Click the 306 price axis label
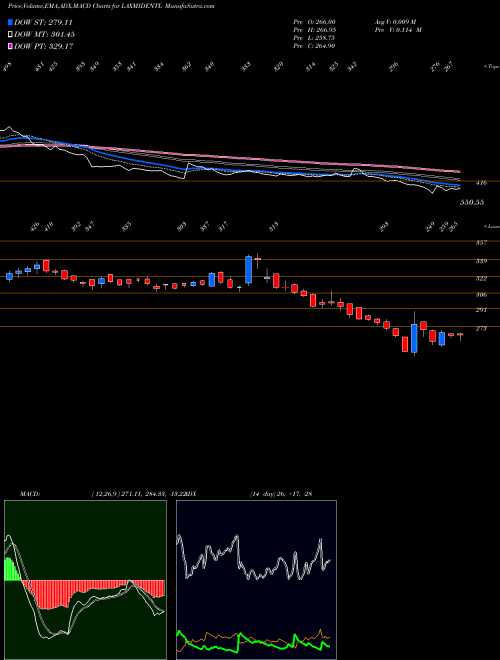The image size is (500, 660). click(x=481, y=295)
